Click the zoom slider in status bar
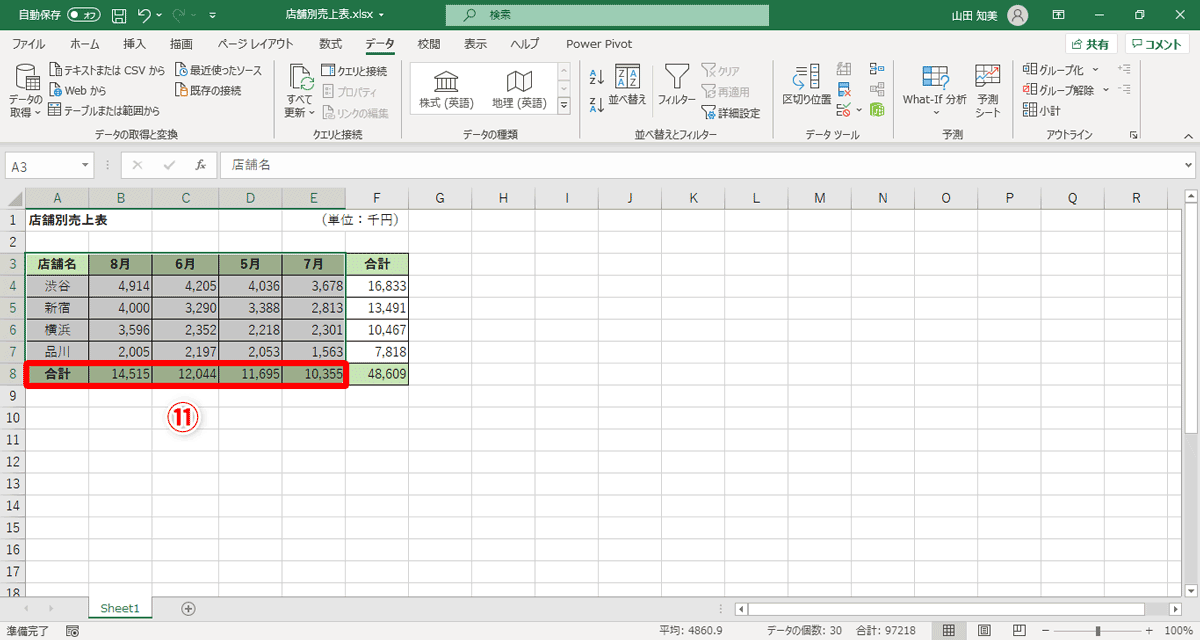Viewport: 1200px width, 640px height. tap(1097, 631)
